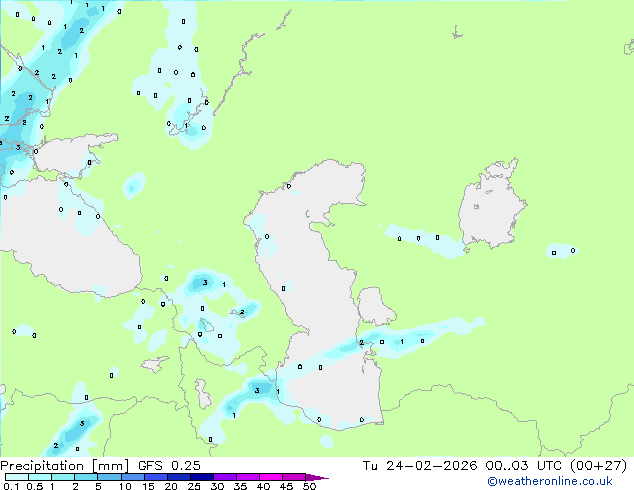Click the 1–2 mm legend color box
This screenshot has height=490, width=634.
[x=63, y=477]
